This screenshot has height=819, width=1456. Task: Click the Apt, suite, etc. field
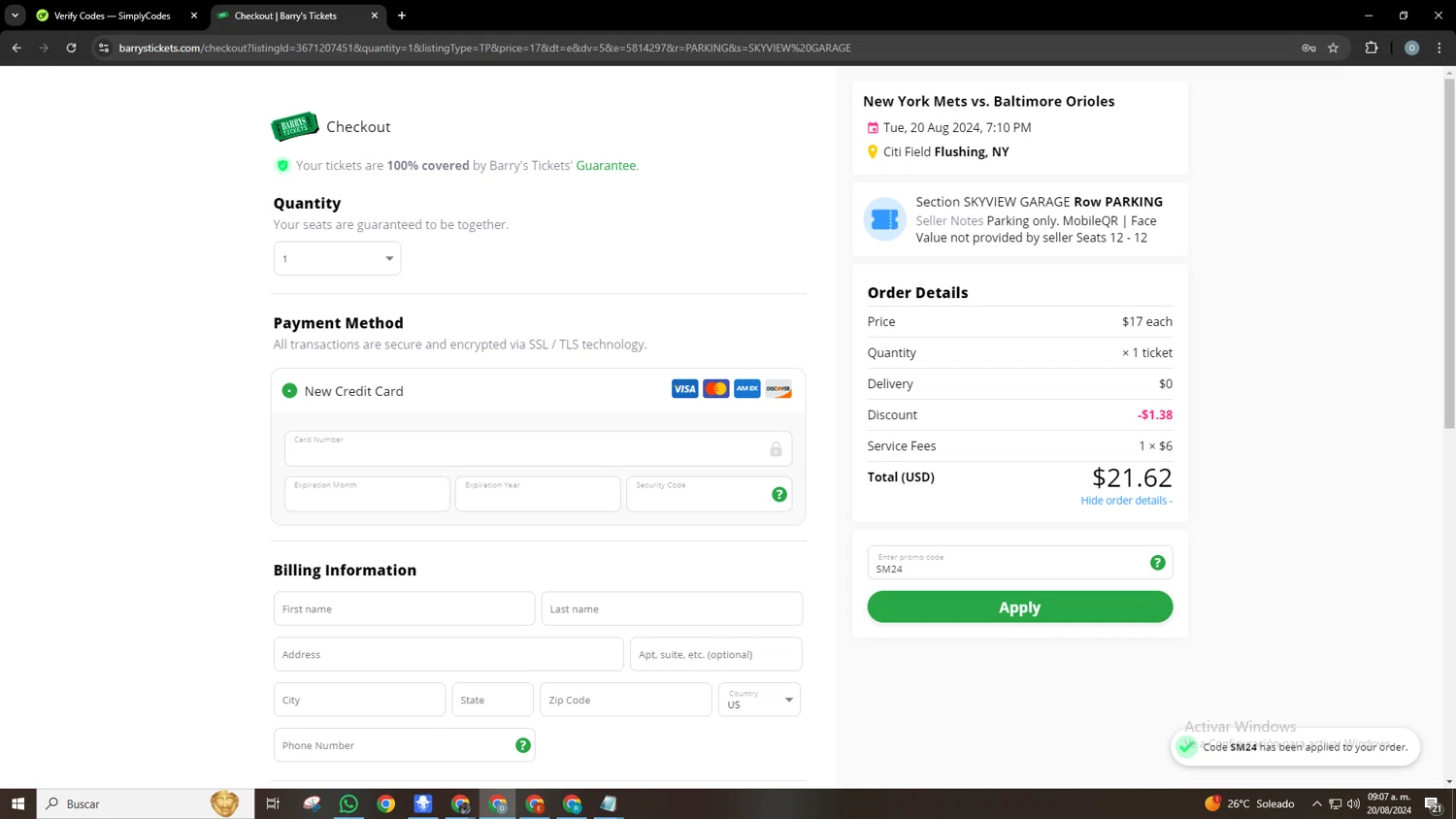[715, 654]
